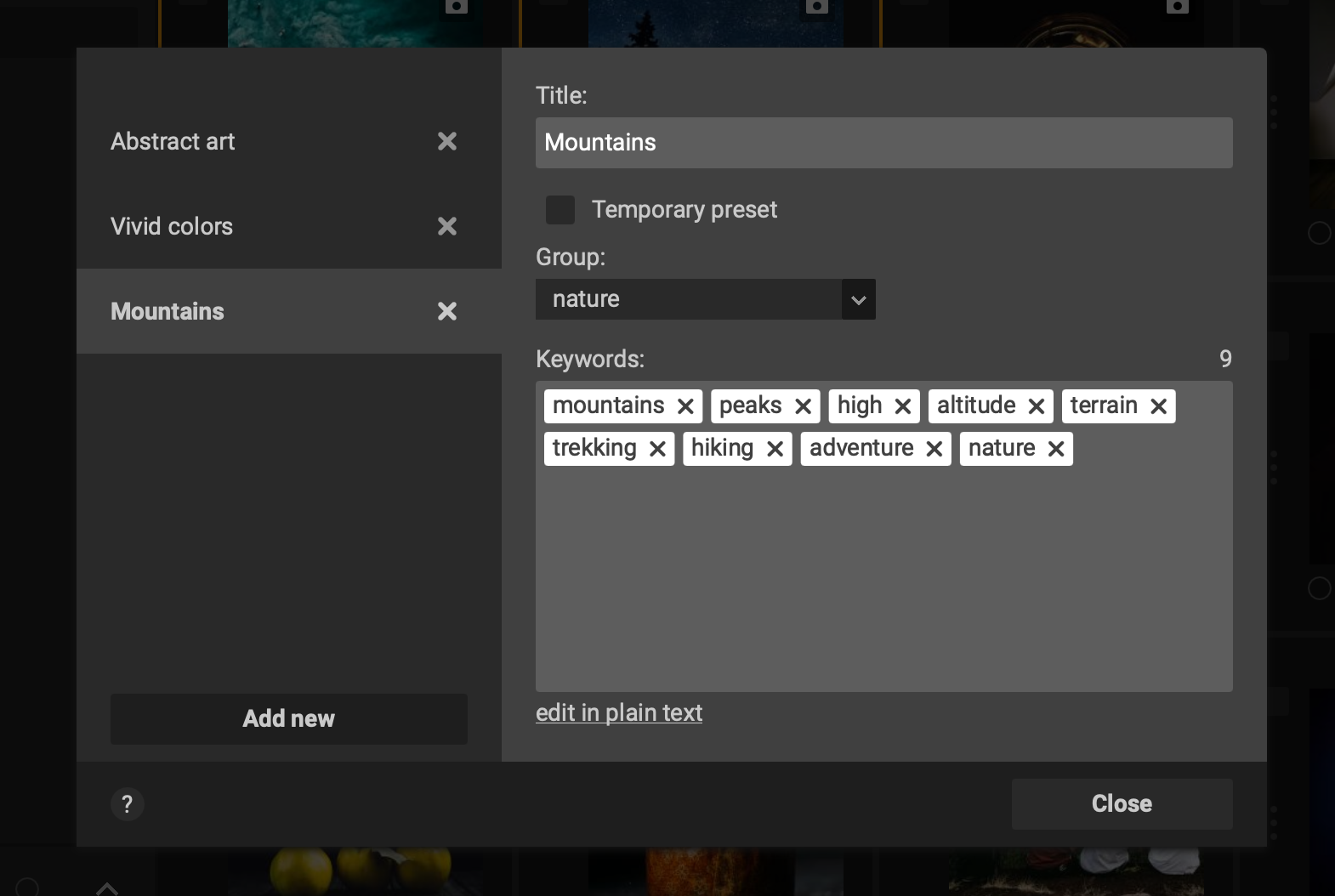1335x896 pixels.
Task: Remove the altitude keyword tag
Action: 1036,406
